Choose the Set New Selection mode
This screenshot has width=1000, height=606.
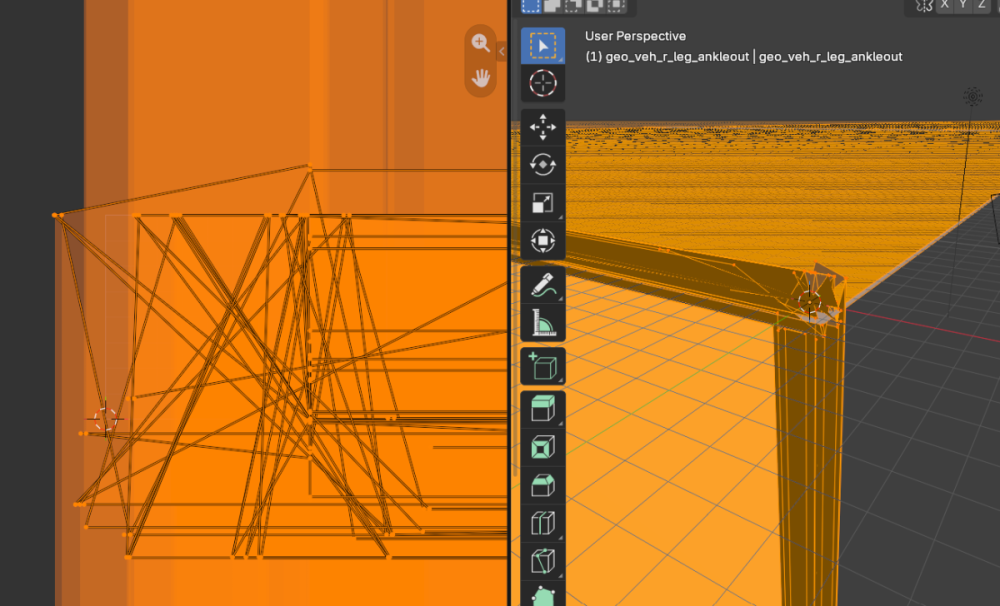click(x=531, y=6)
